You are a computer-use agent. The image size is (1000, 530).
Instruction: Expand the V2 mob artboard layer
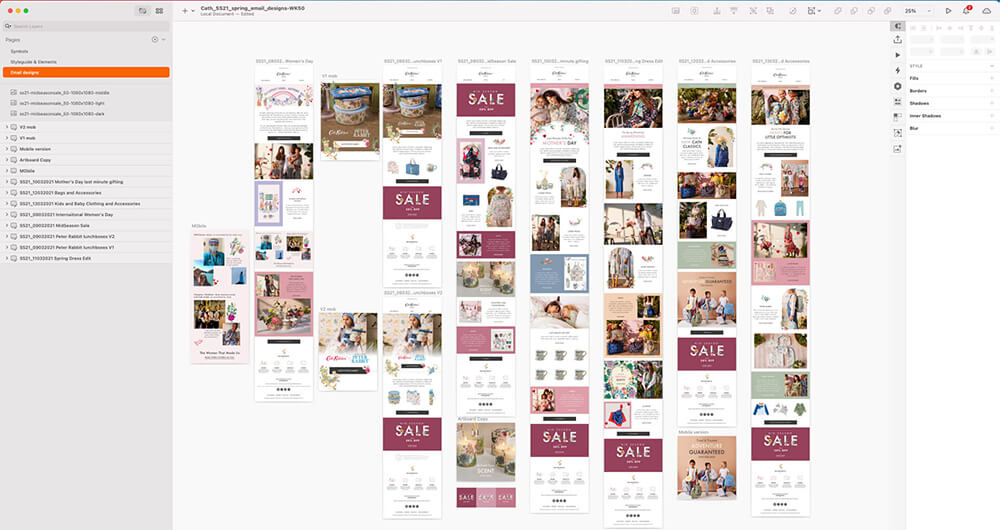[7, 127]
